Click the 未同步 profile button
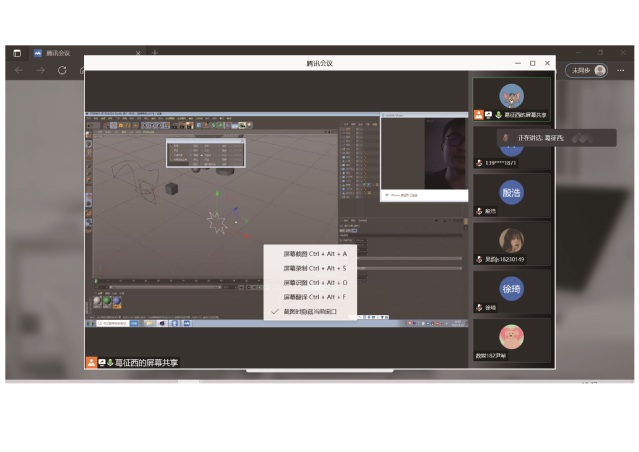The width and height of the screenshot is (639, 452). [x=587, y=71]
